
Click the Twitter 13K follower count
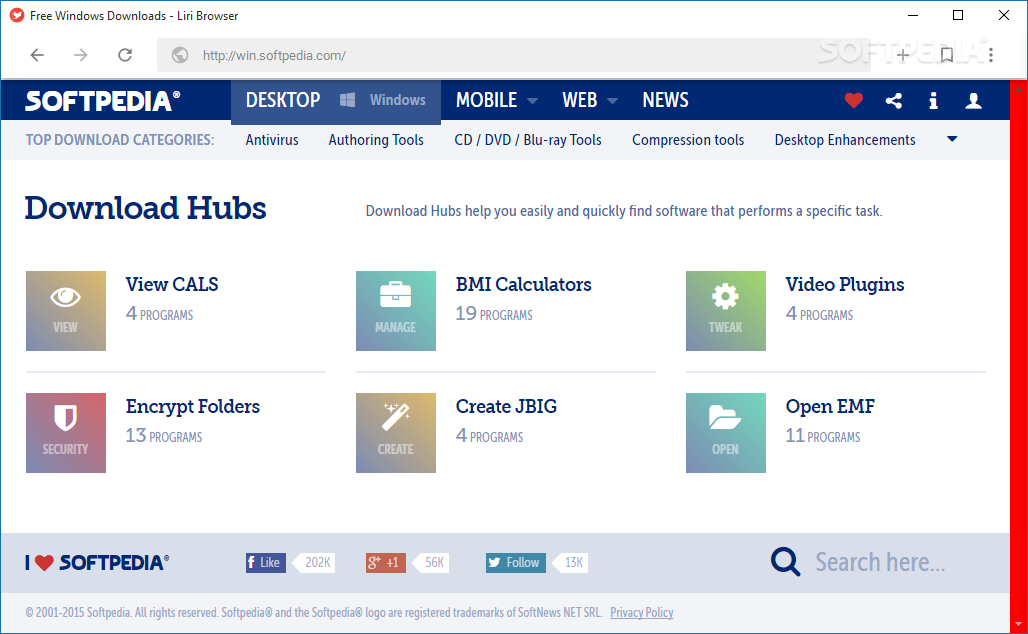(x=572, y=563)
